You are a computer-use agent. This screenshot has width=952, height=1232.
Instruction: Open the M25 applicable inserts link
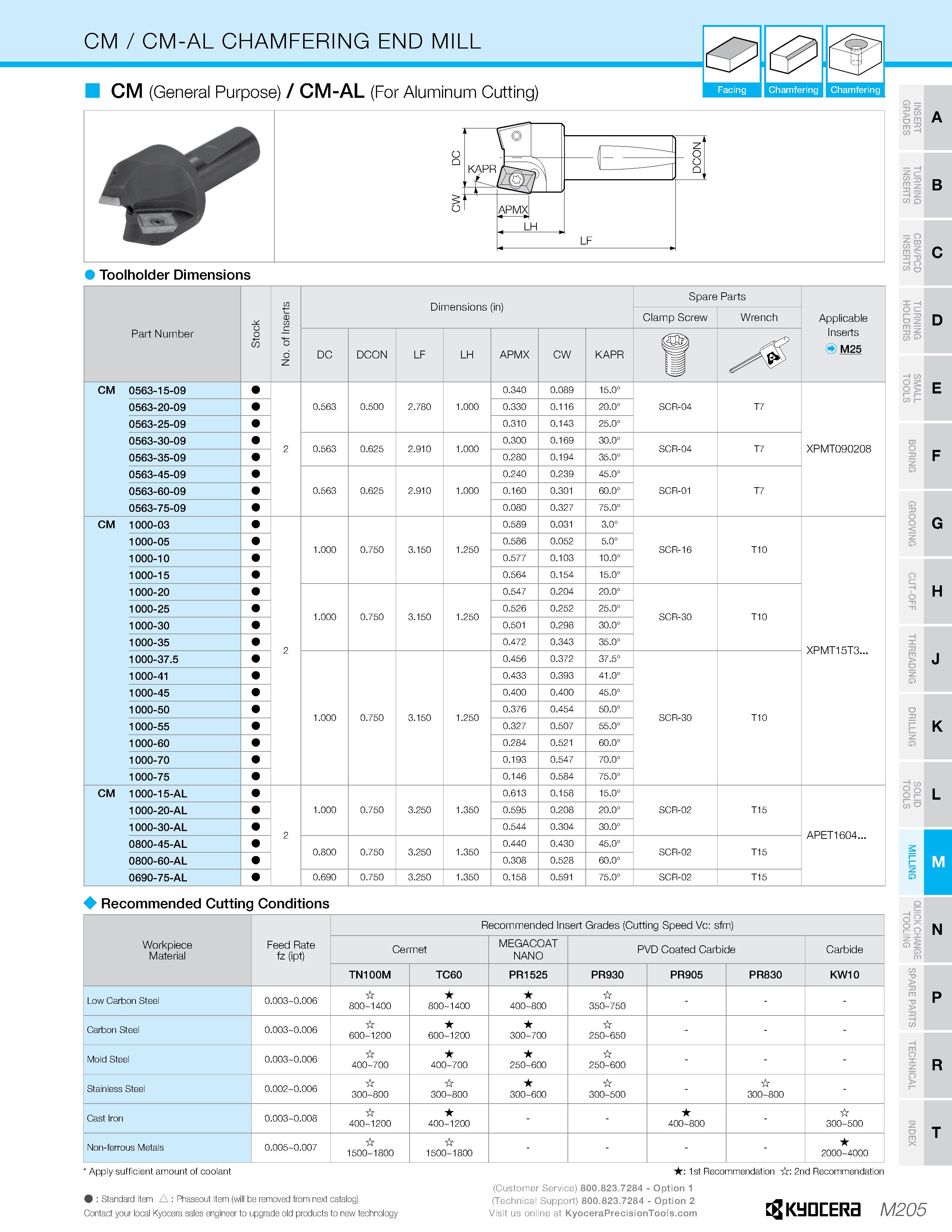pyautogui.click(x=850, y=349)
